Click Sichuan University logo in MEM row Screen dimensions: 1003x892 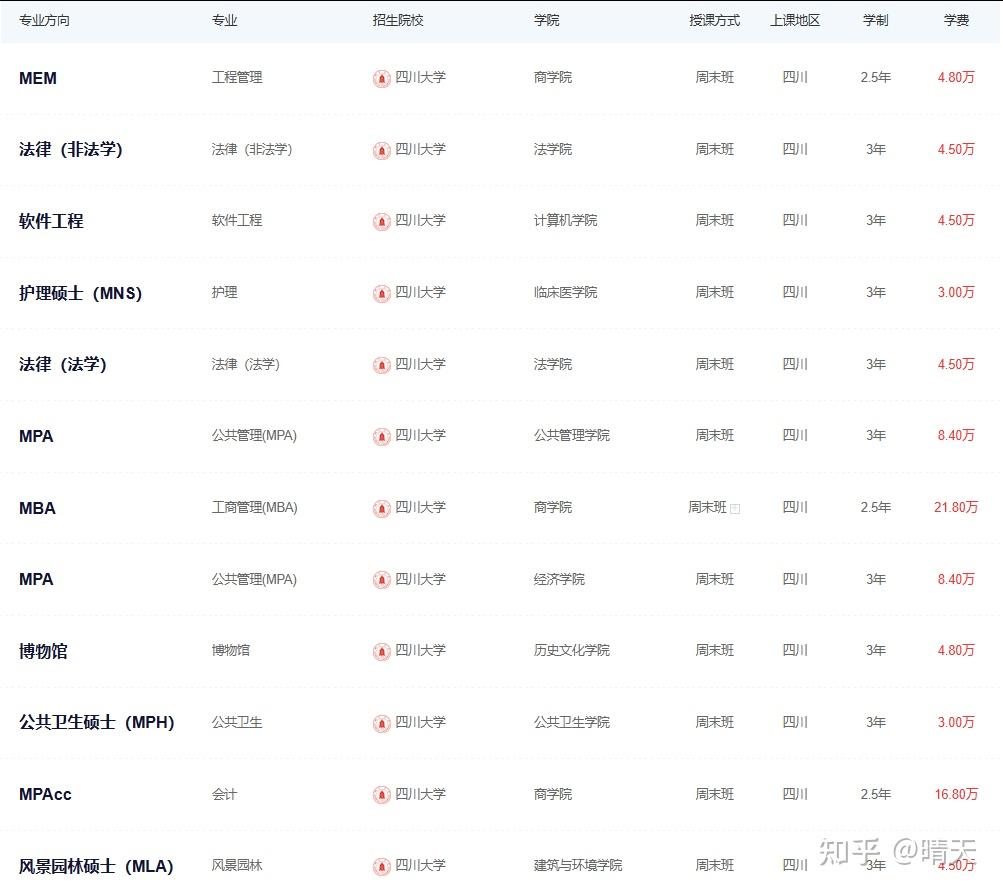tap(382, 79)
